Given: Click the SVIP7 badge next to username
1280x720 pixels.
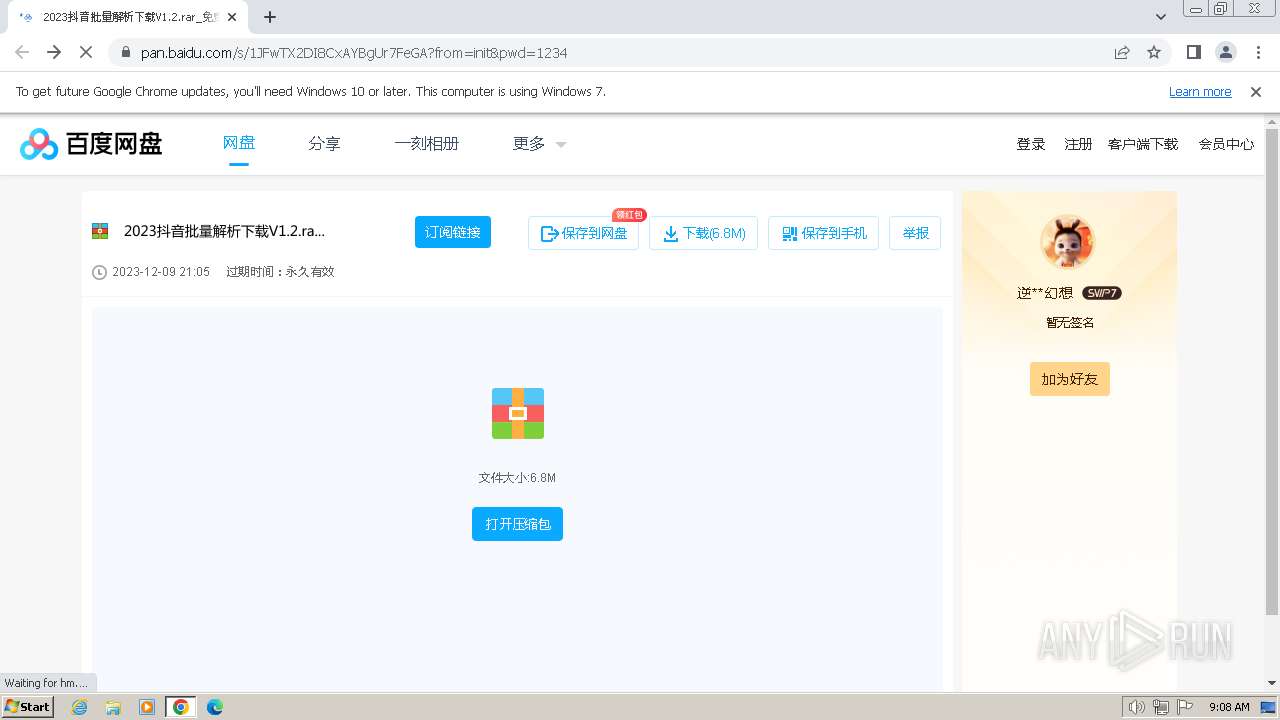Looking at the screenshot, I should click(1102, 293).
